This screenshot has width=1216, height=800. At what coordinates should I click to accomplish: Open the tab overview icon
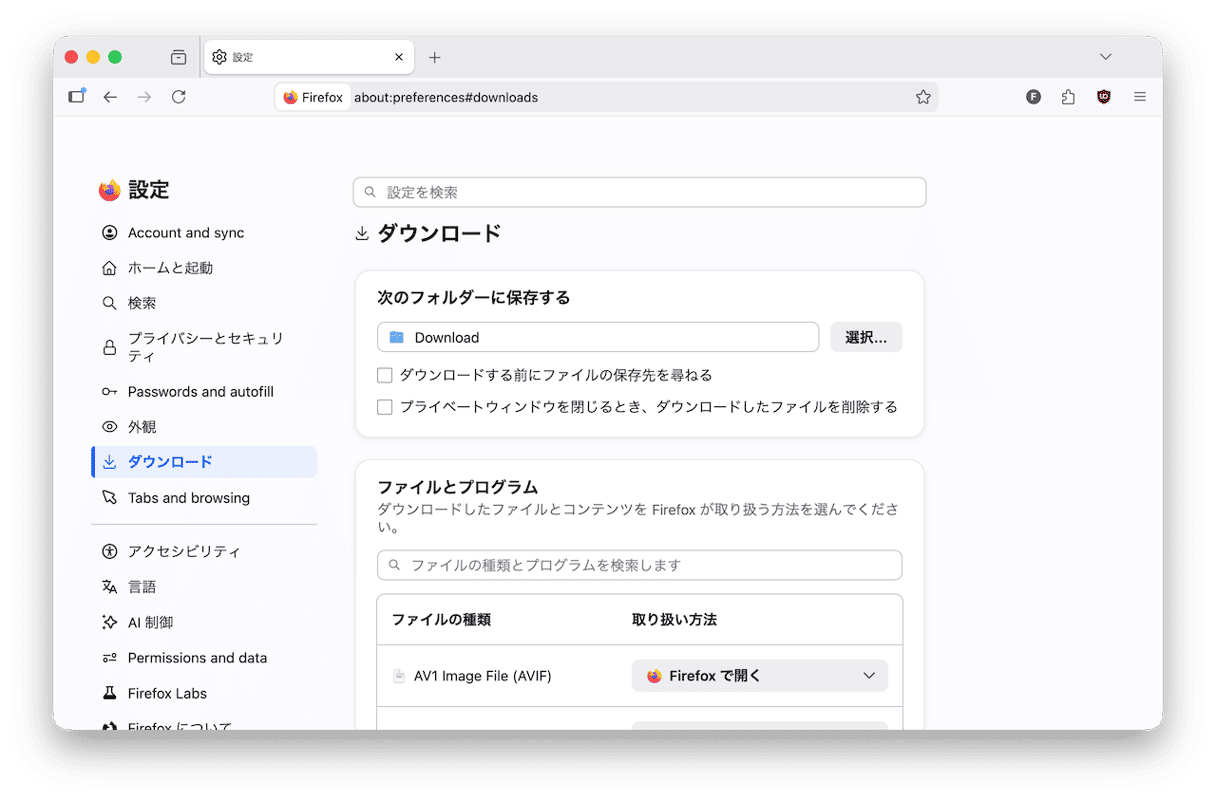coord(178,57)
